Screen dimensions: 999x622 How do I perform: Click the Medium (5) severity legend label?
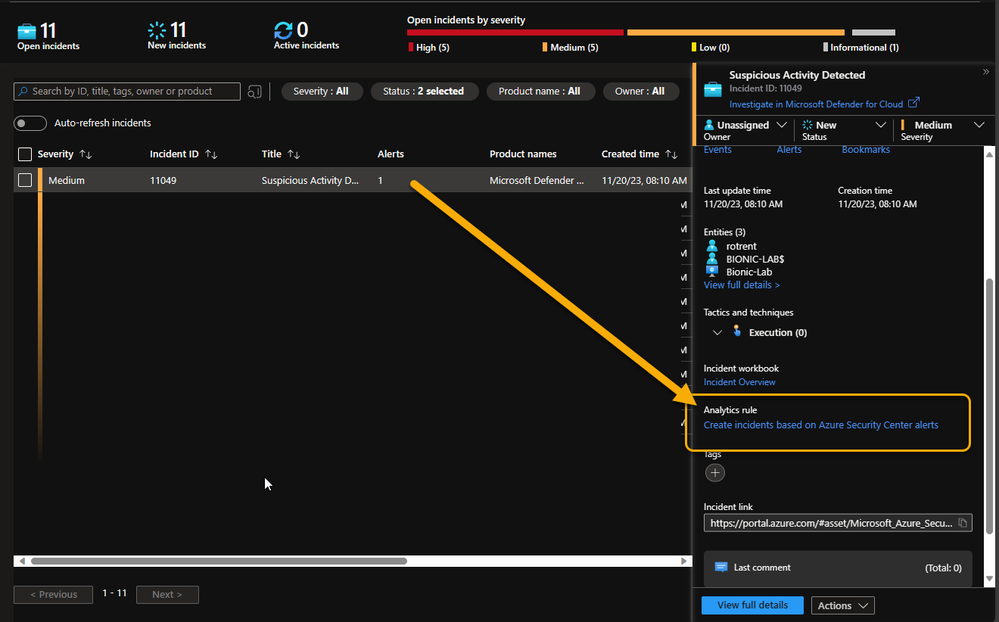(x=574, y=47)
